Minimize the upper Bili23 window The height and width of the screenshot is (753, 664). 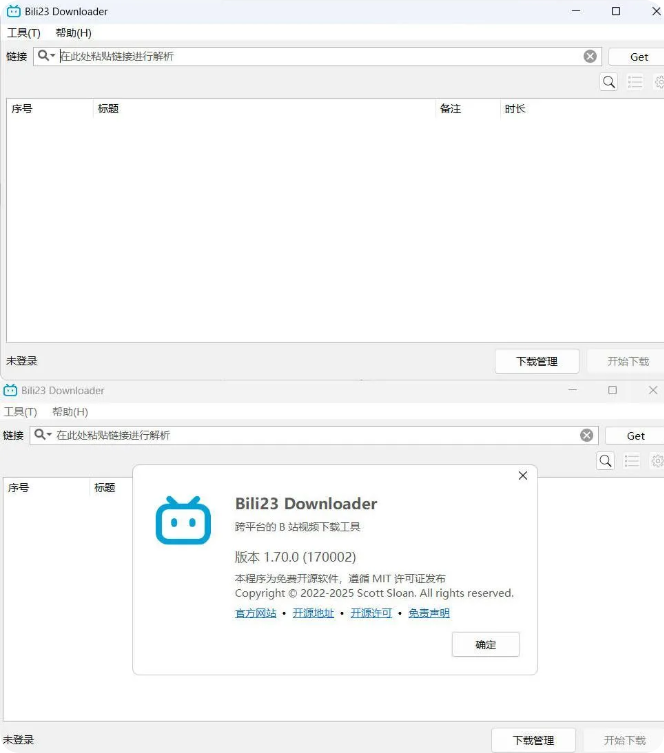[x=576, y=11]
